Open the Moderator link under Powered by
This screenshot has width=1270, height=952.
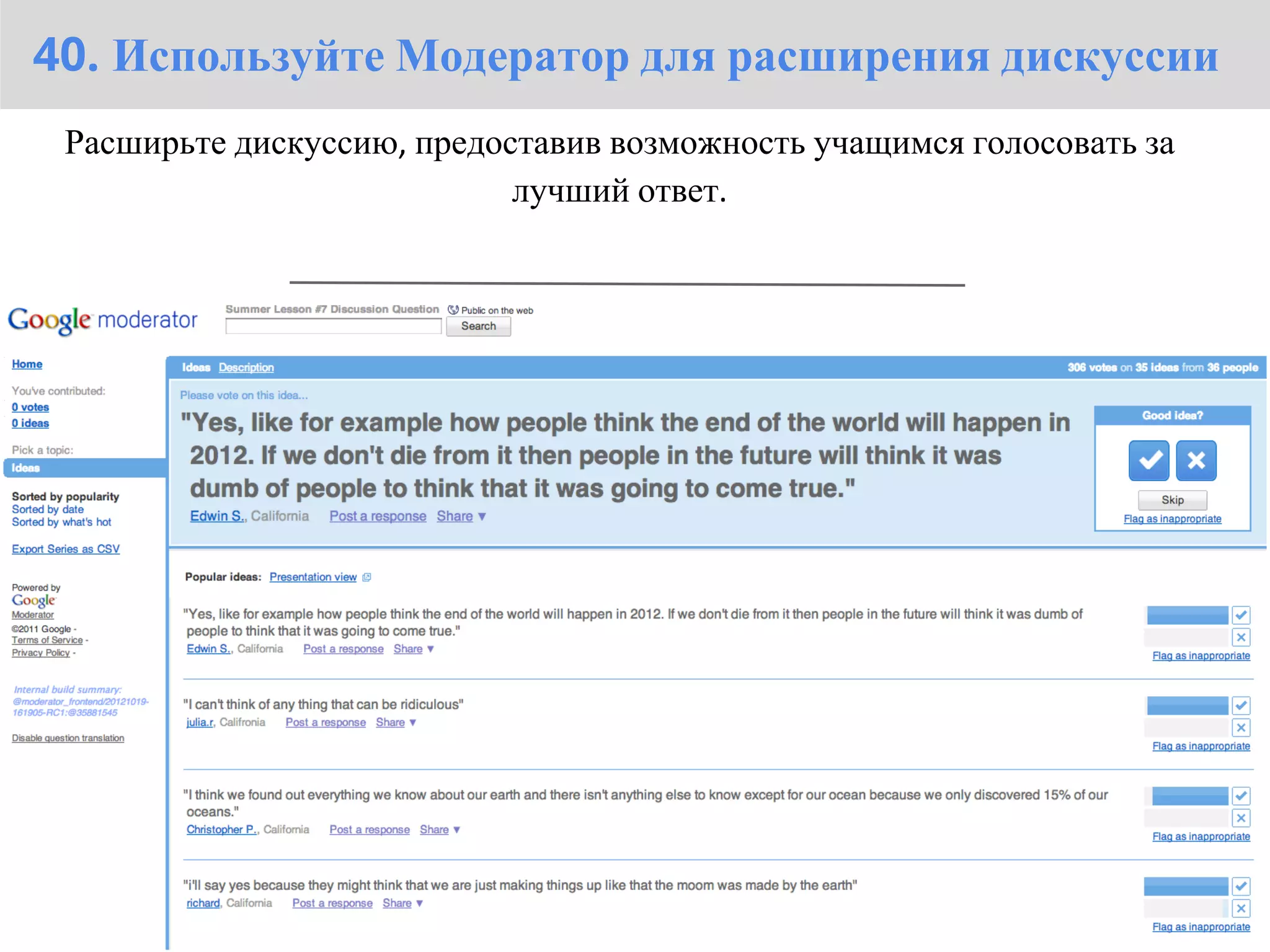tap(33, 615)
